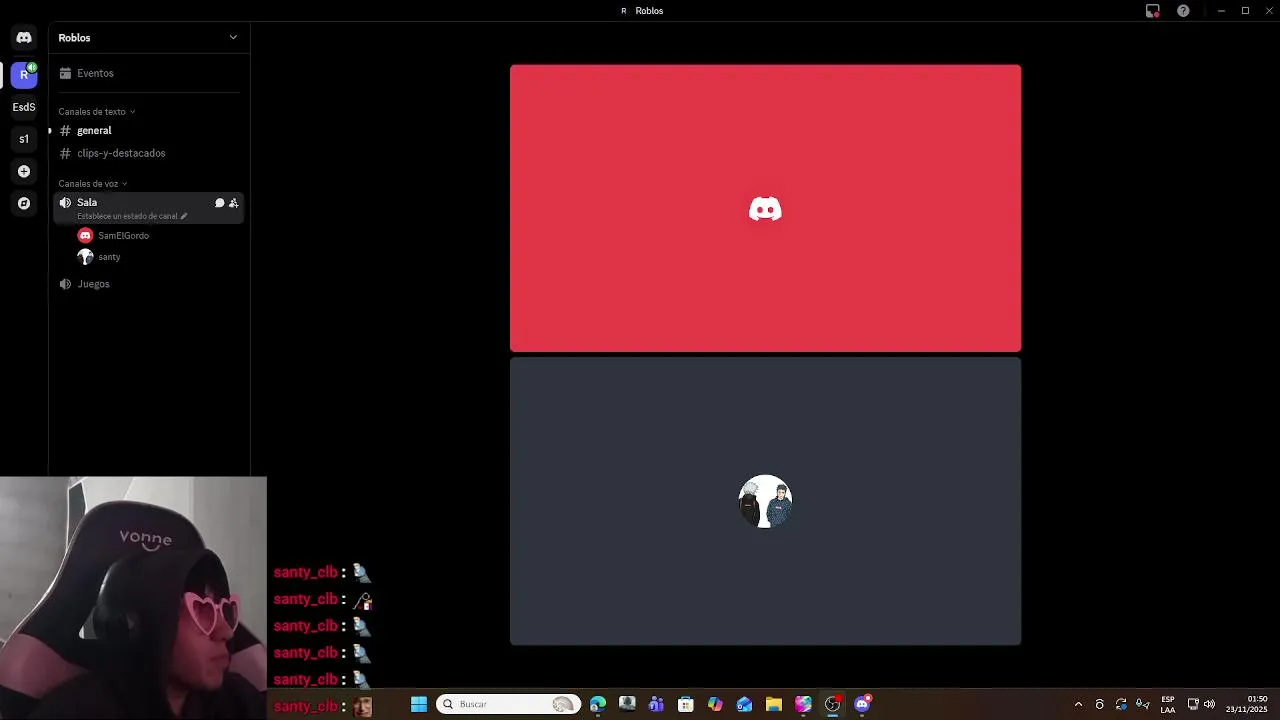Viewport: 1280px width, 720px height.
Task: Open Discord from the taskbar
Action: coord(862,704)
